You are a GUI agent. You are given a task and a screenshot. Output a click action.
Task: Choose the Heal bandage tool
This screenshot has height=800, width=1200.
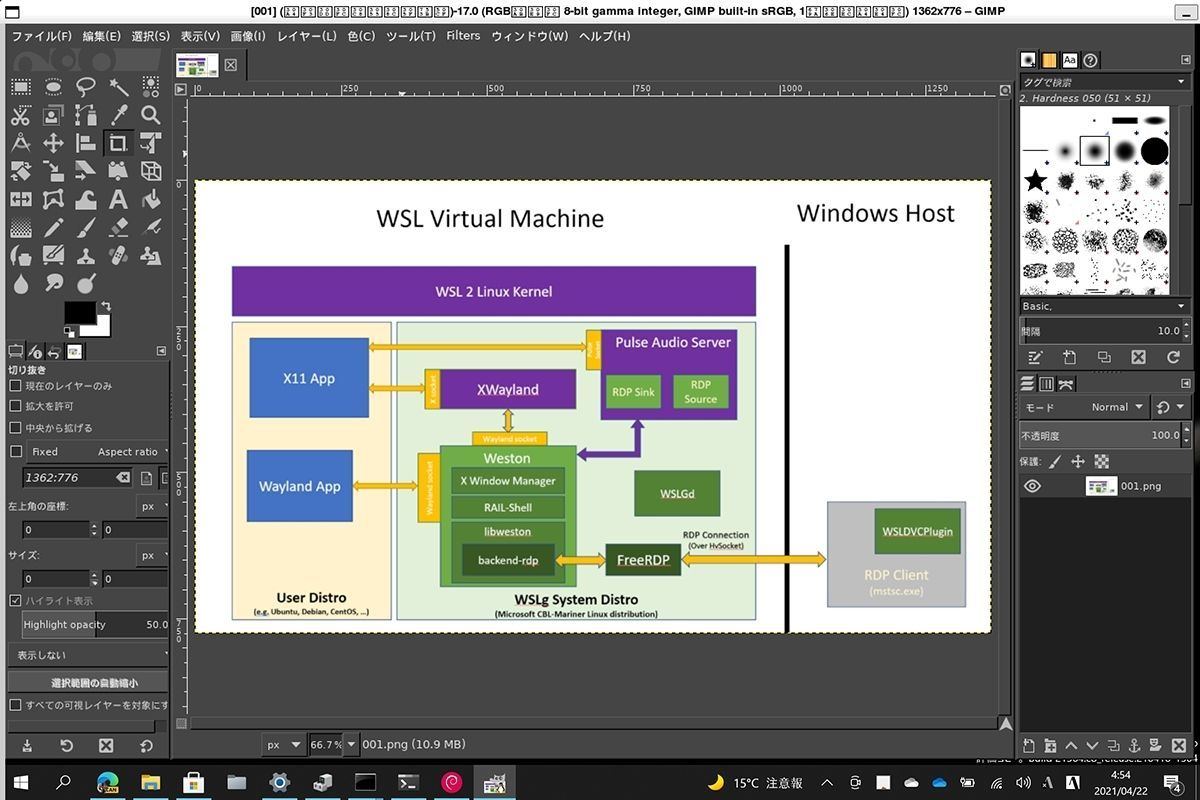[x=118, y=255]
